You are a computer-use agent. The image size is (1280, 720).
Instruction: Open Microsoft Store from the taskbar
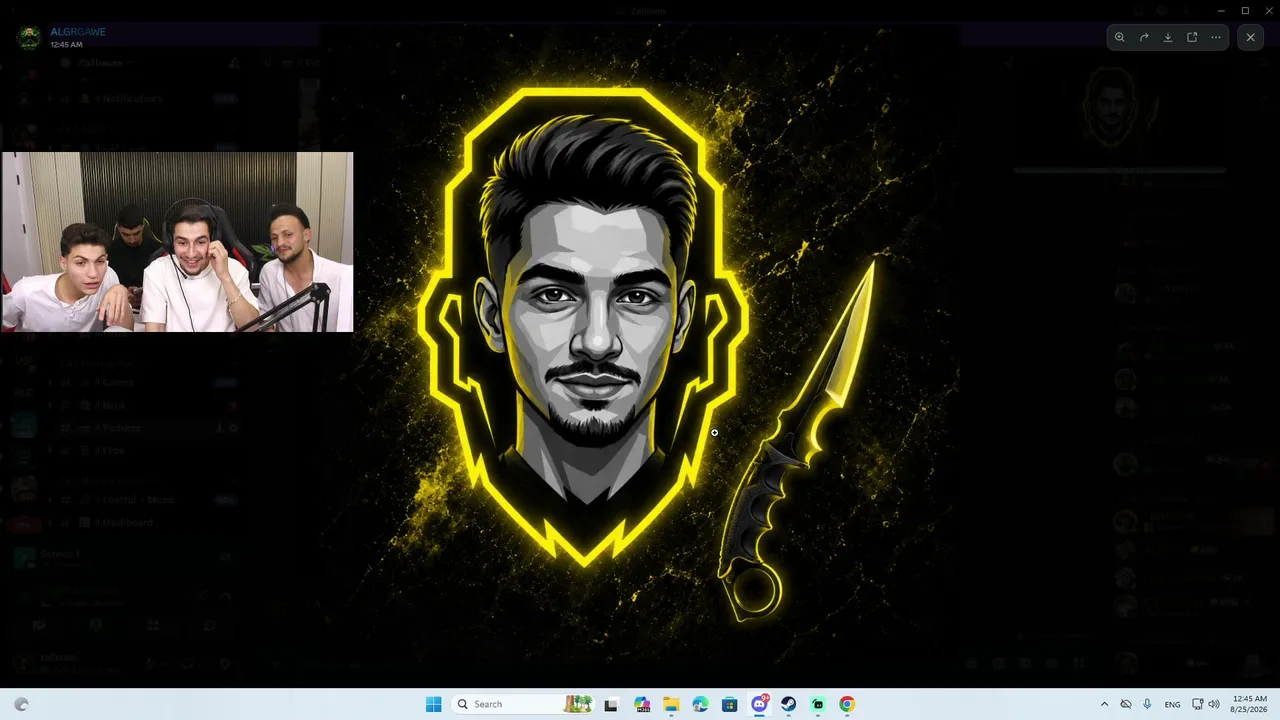[730, 704]
